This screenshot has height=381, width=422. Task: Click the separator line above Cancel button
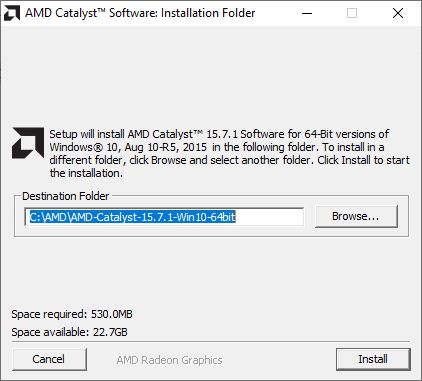click(211, 342)
